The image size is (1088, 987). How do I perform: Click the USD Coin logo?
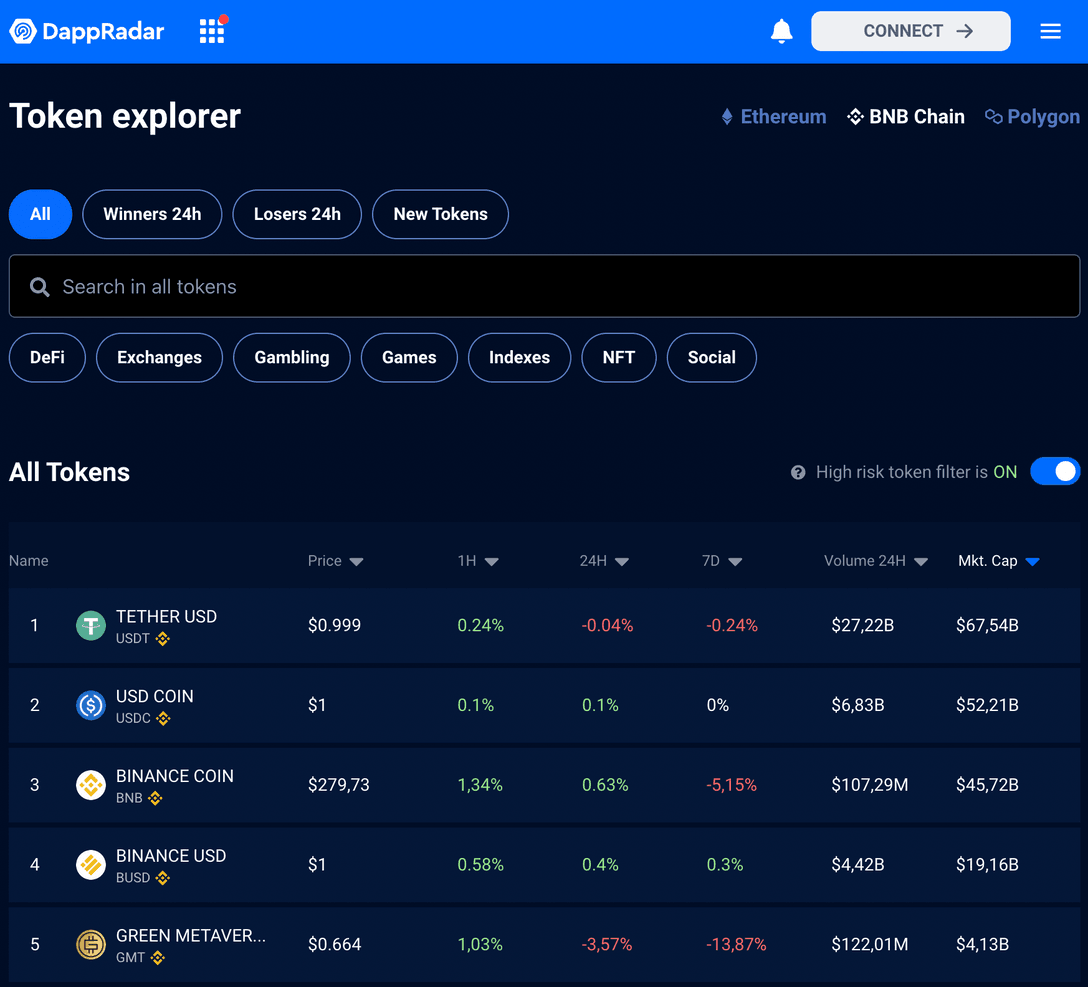[90, 705]
